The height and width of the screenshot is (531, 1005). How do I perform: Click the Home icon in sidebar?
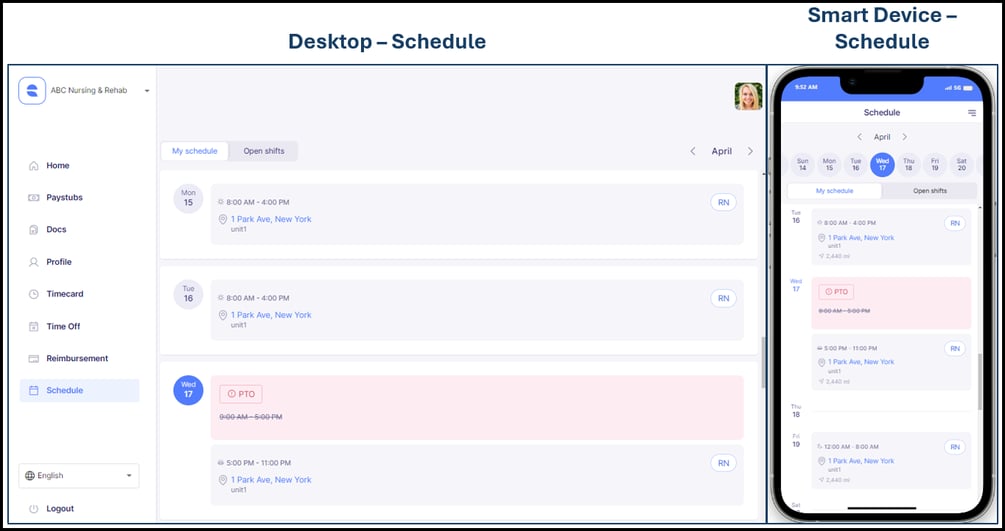tap(34, 166)
